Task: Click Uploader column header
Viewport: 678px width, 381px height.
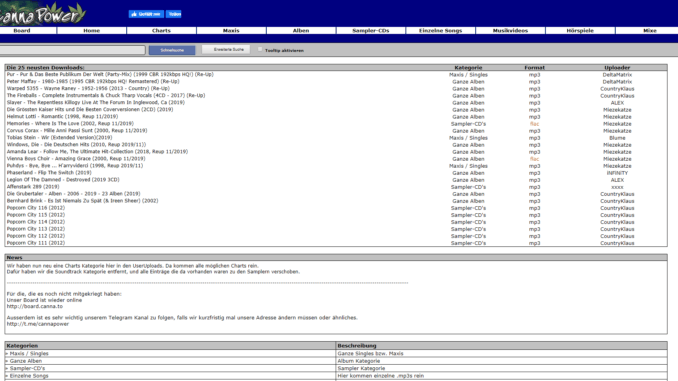Action: click(617, 67)
